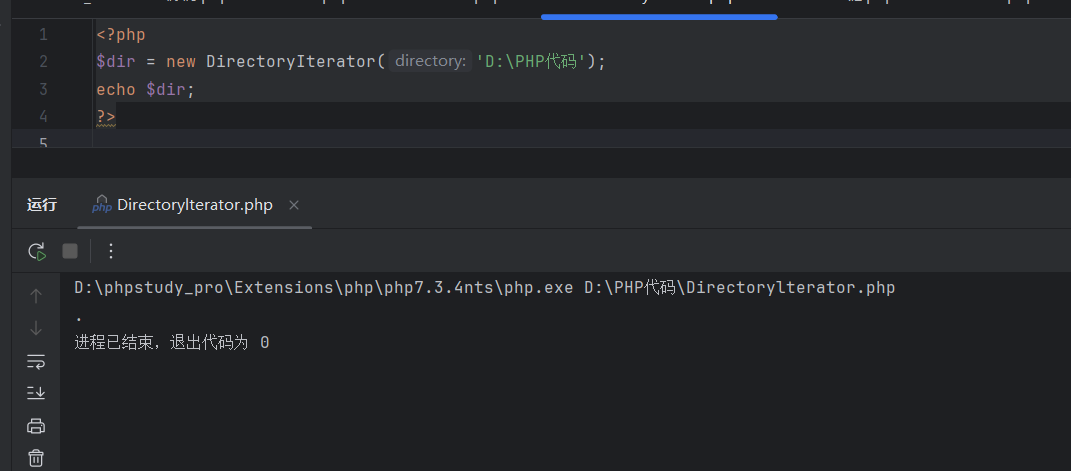Click the DirectoryIterator class name in code
The height and width of the screenshot is (471, 1071).
point(290,62)
